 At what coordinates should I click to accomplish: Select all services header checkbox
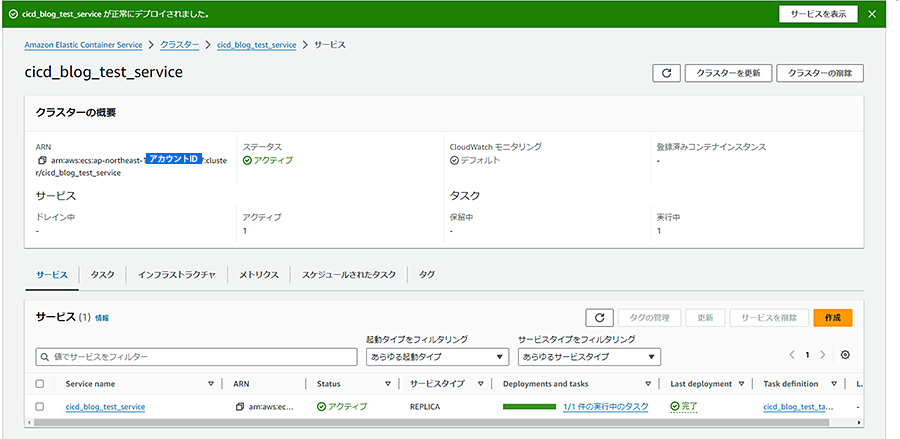(40, 384)
